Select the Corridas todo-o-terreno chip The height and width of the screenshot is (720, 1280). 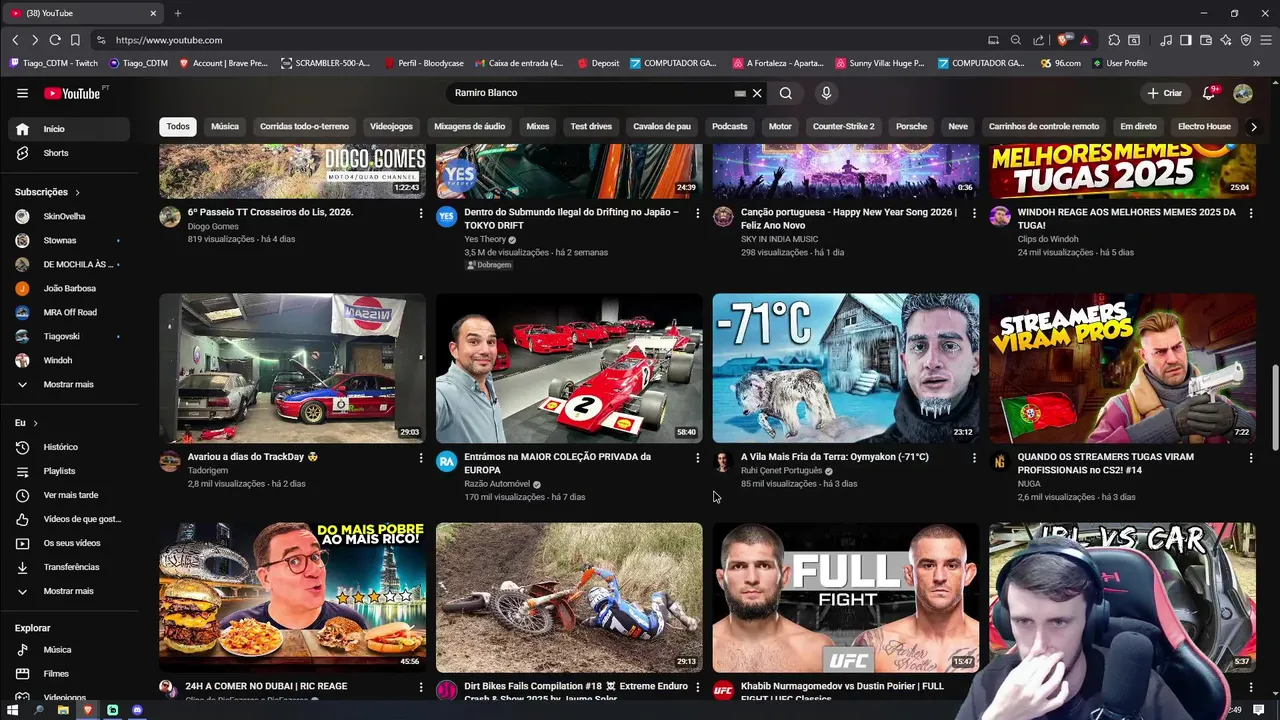[304, 127]
